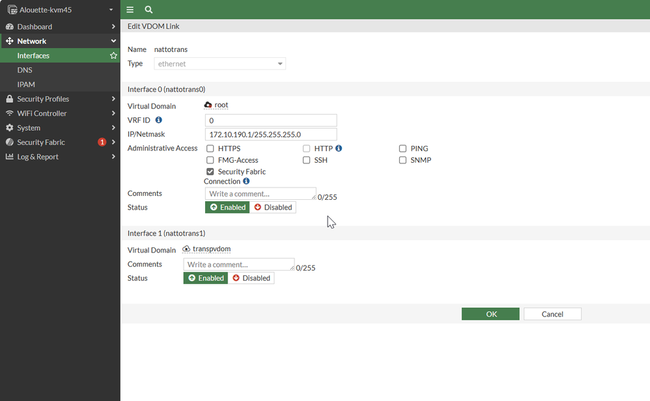Screen dimensions: 650x401
Task: Click the transpvdom virtual domain link
Action: [x=211, y=249]
